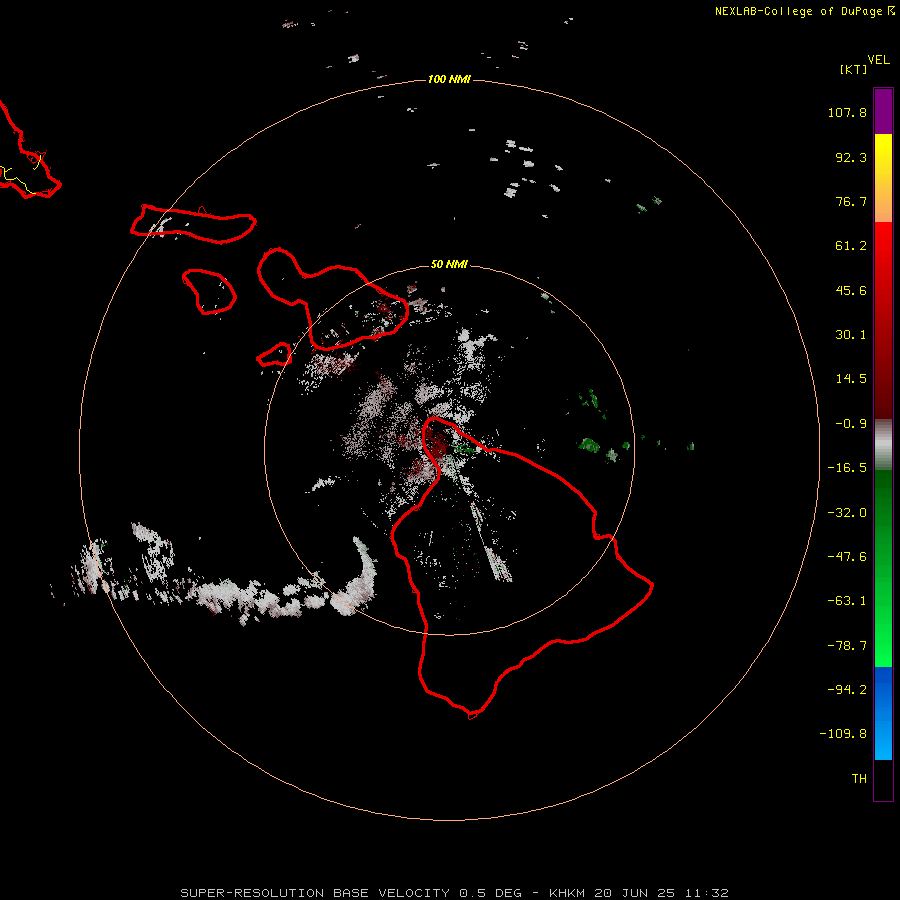Click the [KT] units label
Screen dimensions: 900x900
pos(853,69)
